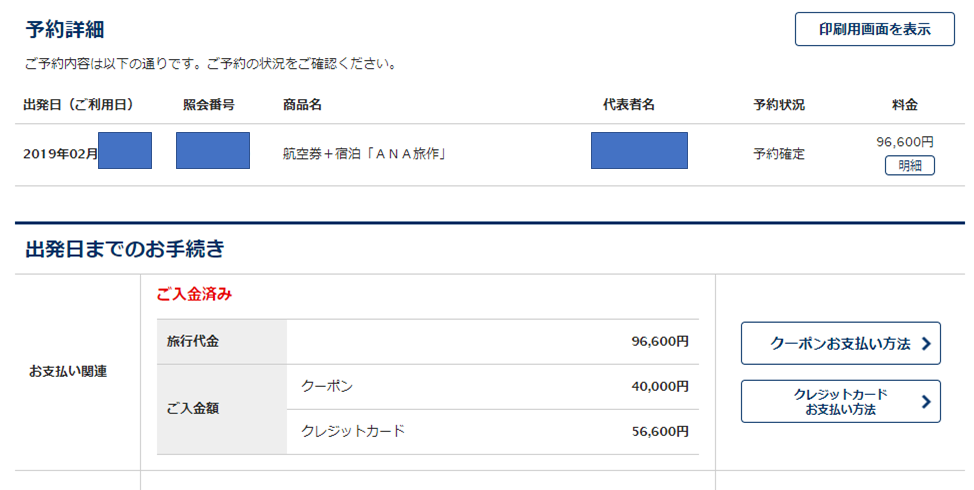Click the 予約確定 reservation status text
Screen dimensions: 974x490
779,153
